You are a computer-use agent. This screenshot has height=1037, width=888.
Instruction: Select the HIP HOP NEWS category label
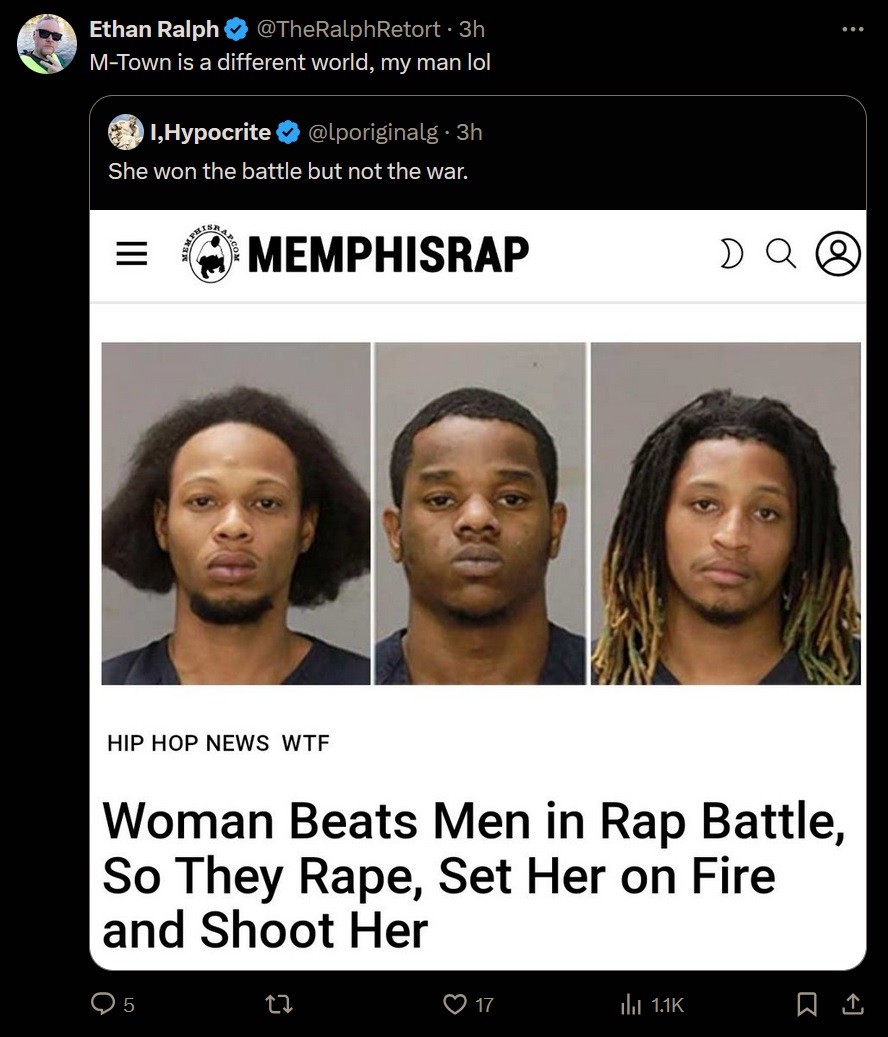188,743
